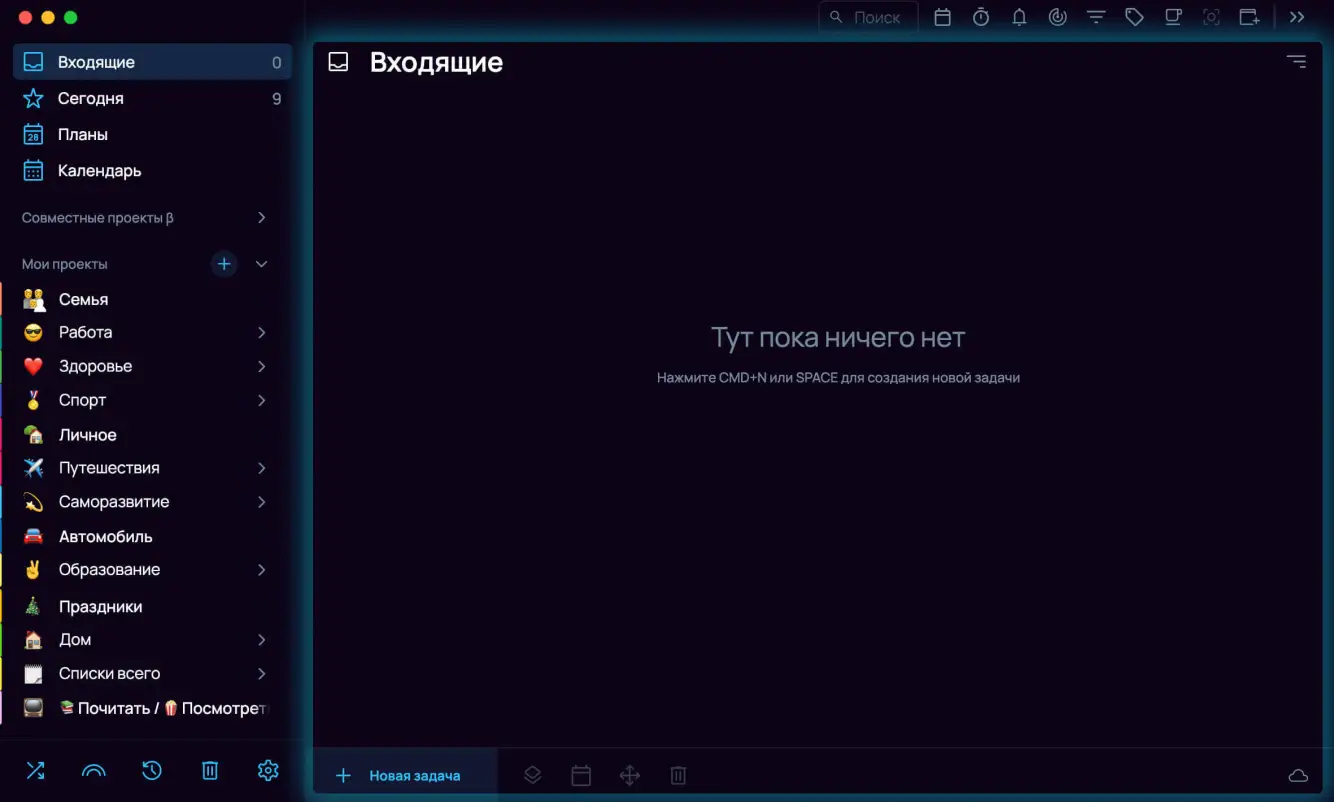Click the Новая задача button
The width and height of the screenshot is (1334, 802).
400,775
